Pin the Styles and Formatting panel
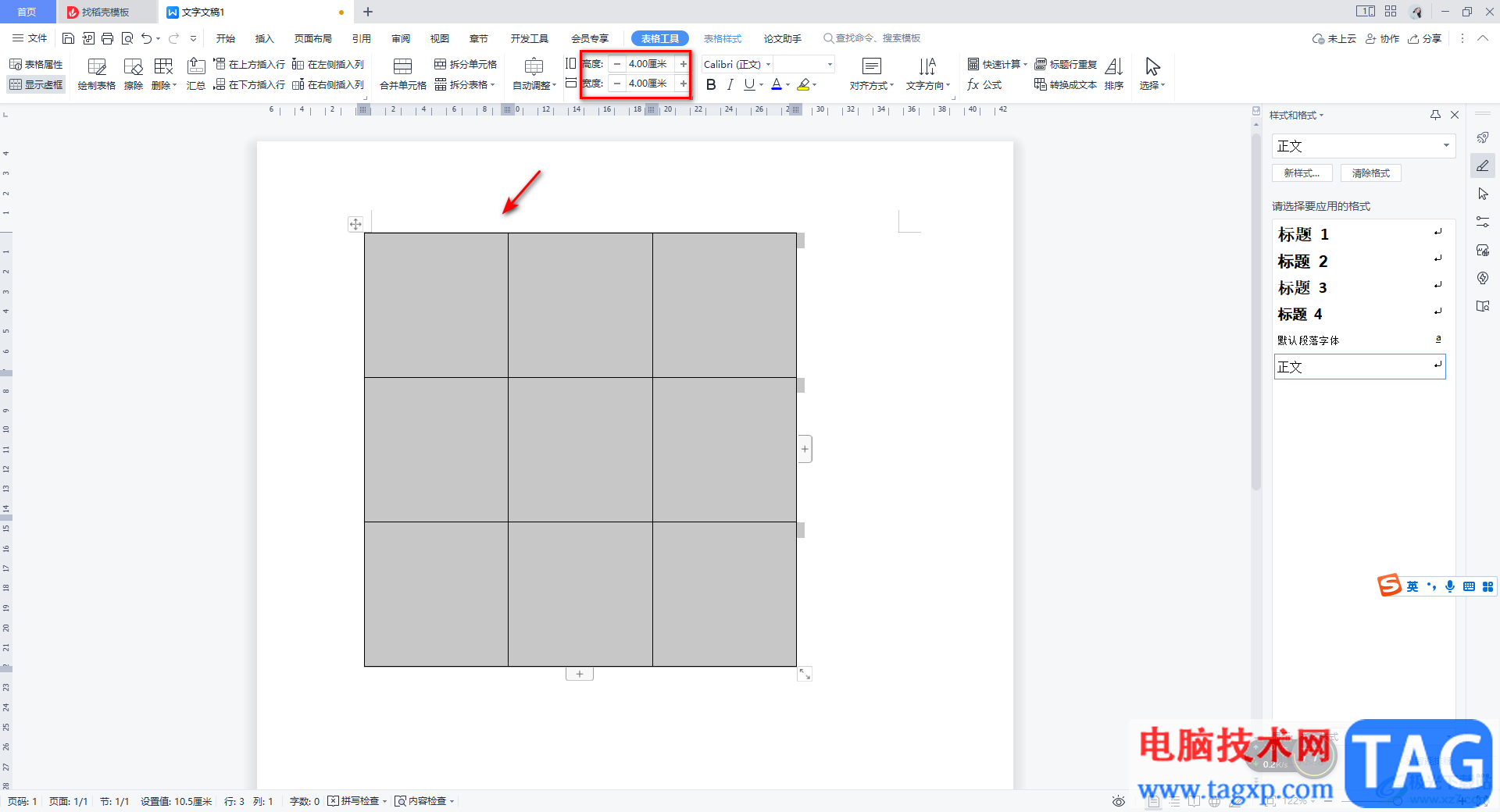The height and width of the screenshot is (812, 1500). click(x=1435, y=115)
